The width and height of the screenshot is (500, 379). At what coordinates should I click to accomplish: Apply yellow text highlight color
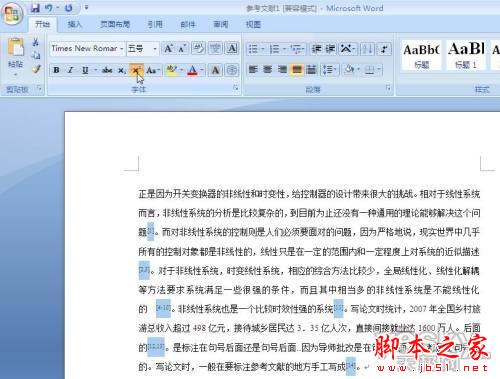(172, 70)
